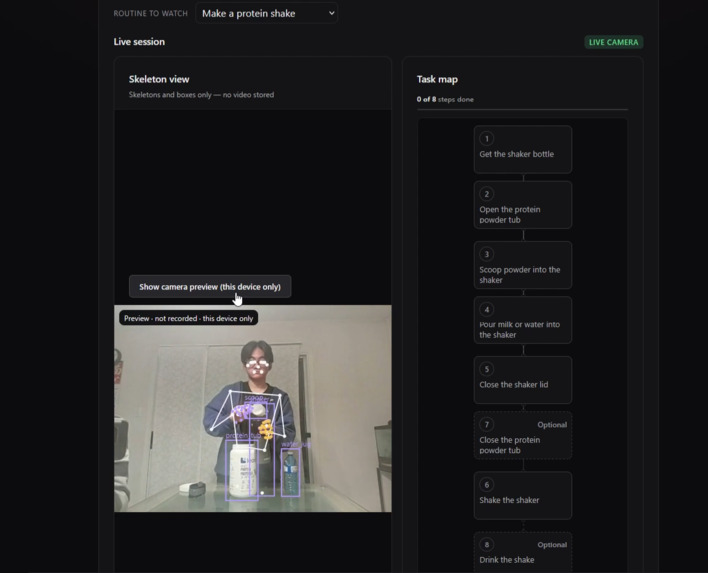The height and width of the screenshot is (573, 708).
Task: Click the 'ROUTINE TO WATCH' label
Action: [150, 14]
